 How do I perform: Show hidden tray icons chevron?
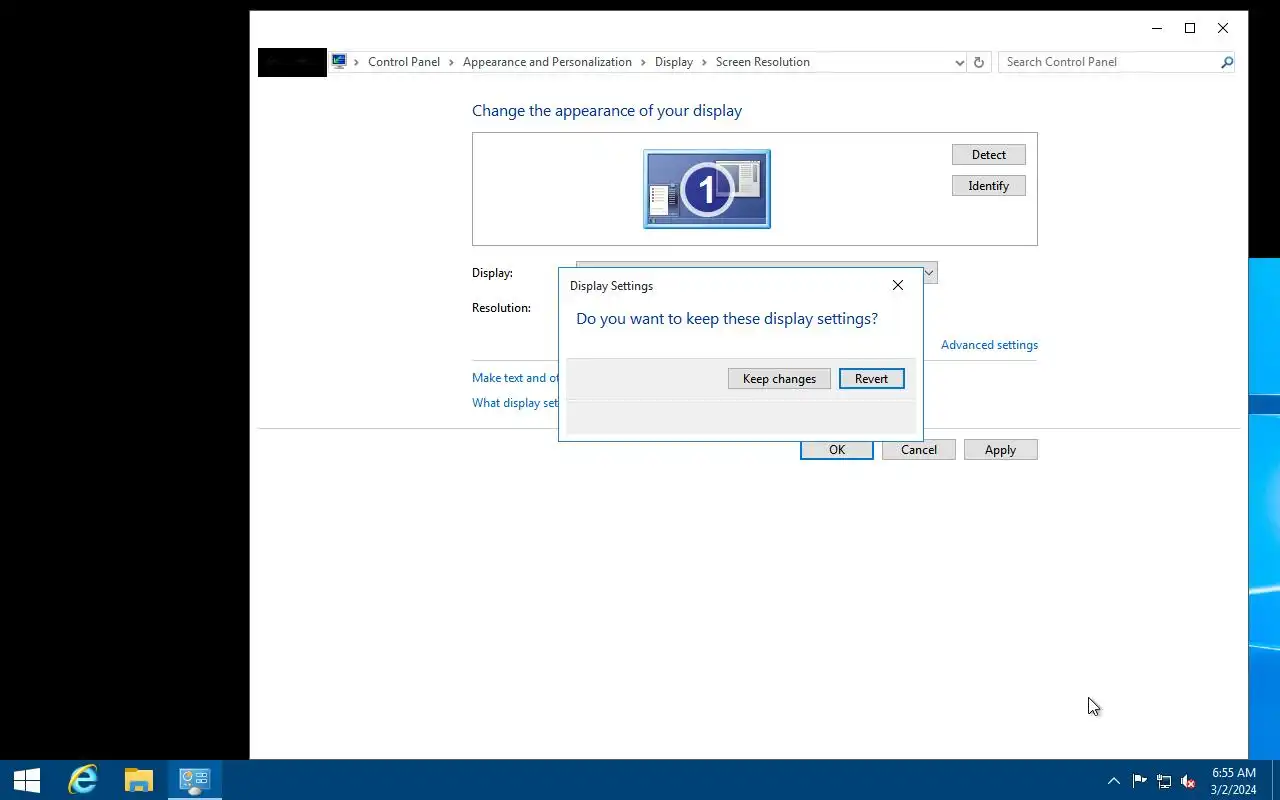click(1113, 781)
